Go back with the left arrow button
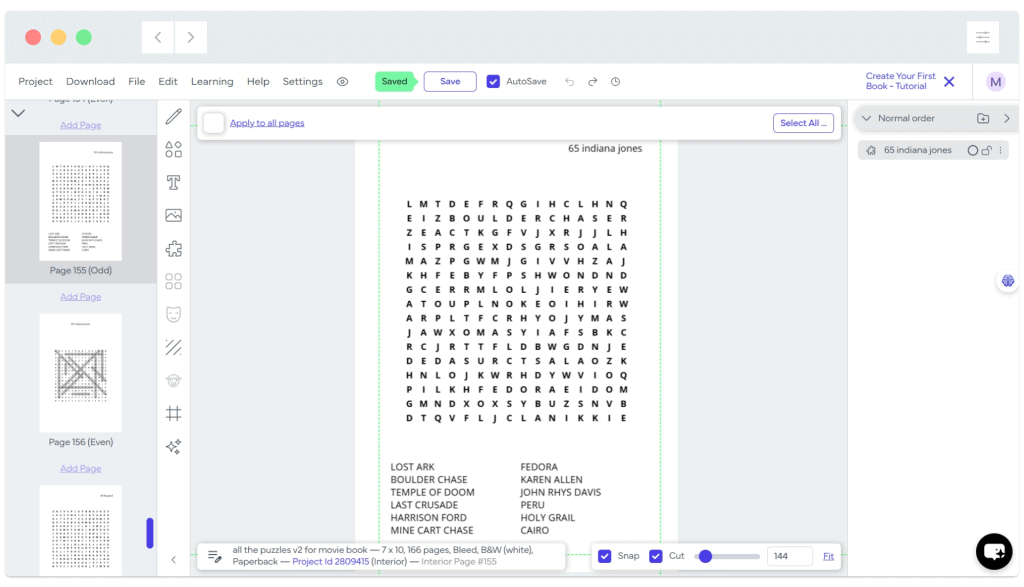Screen dimensions: 1024x587 tap(158, 37)
